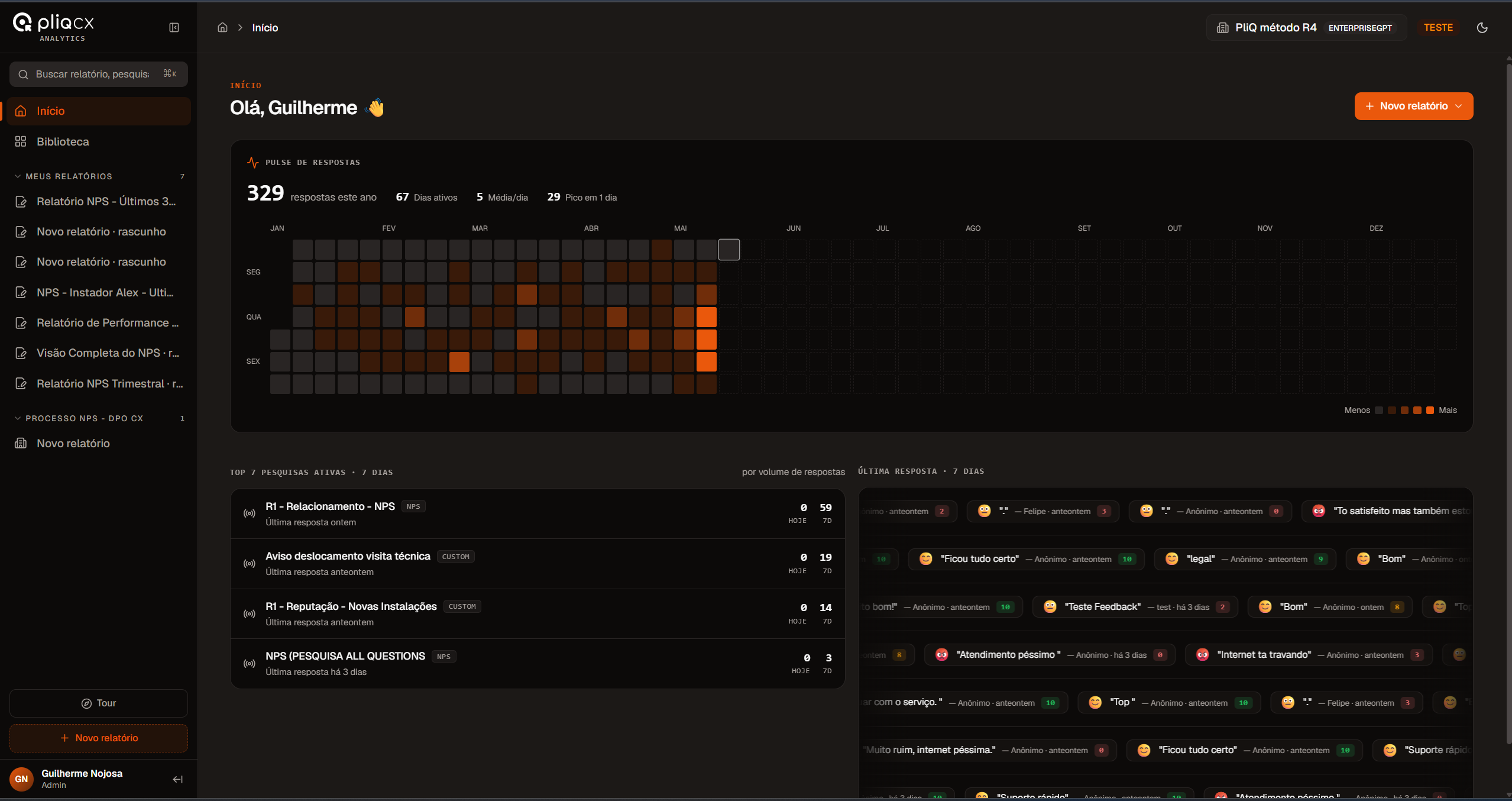
Task: Select today's highlighted heatmap cell
Action: point(729,250)
